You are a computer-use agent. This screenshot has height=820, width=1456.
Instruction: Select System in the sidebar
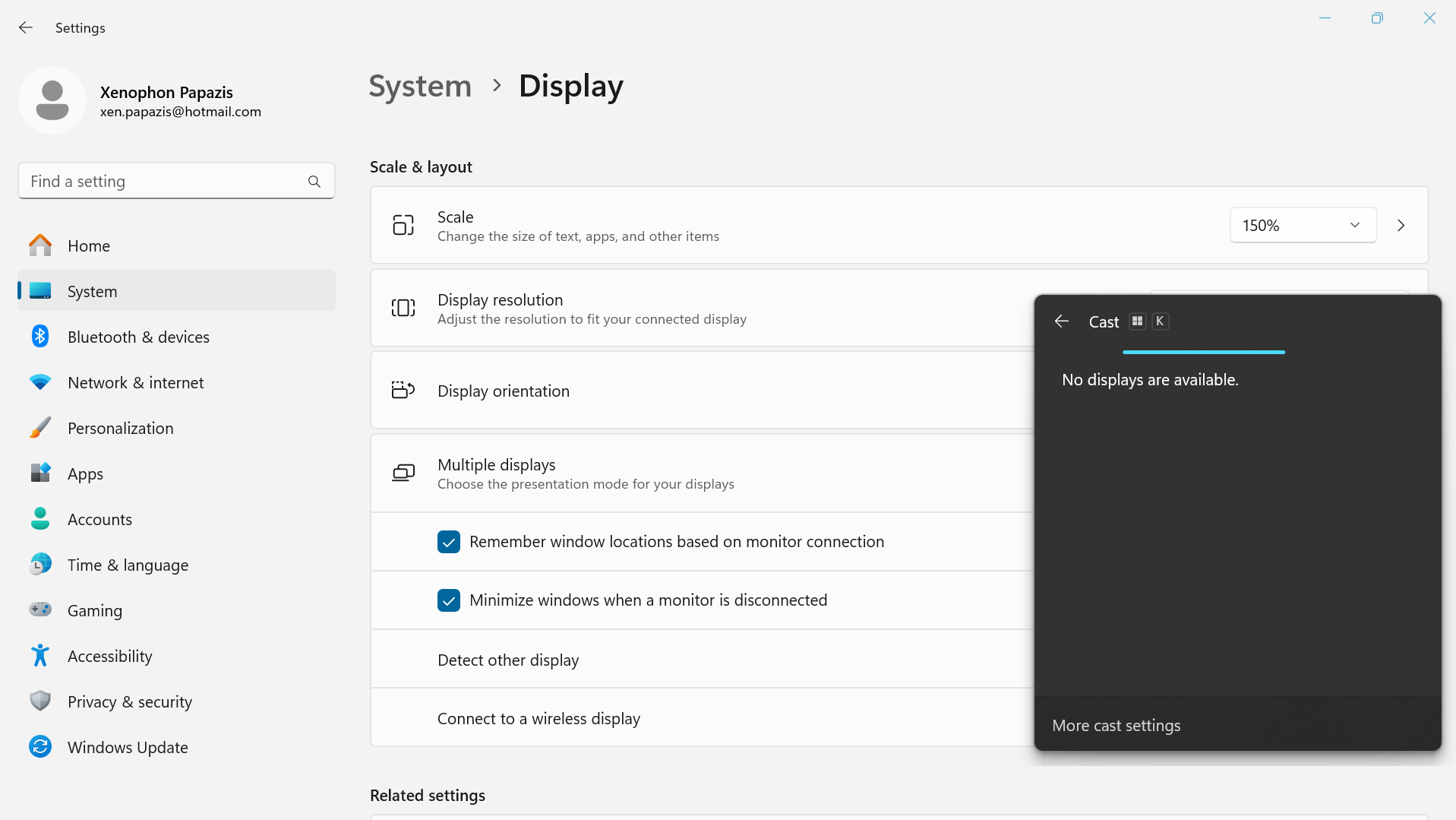pos(176,291)
